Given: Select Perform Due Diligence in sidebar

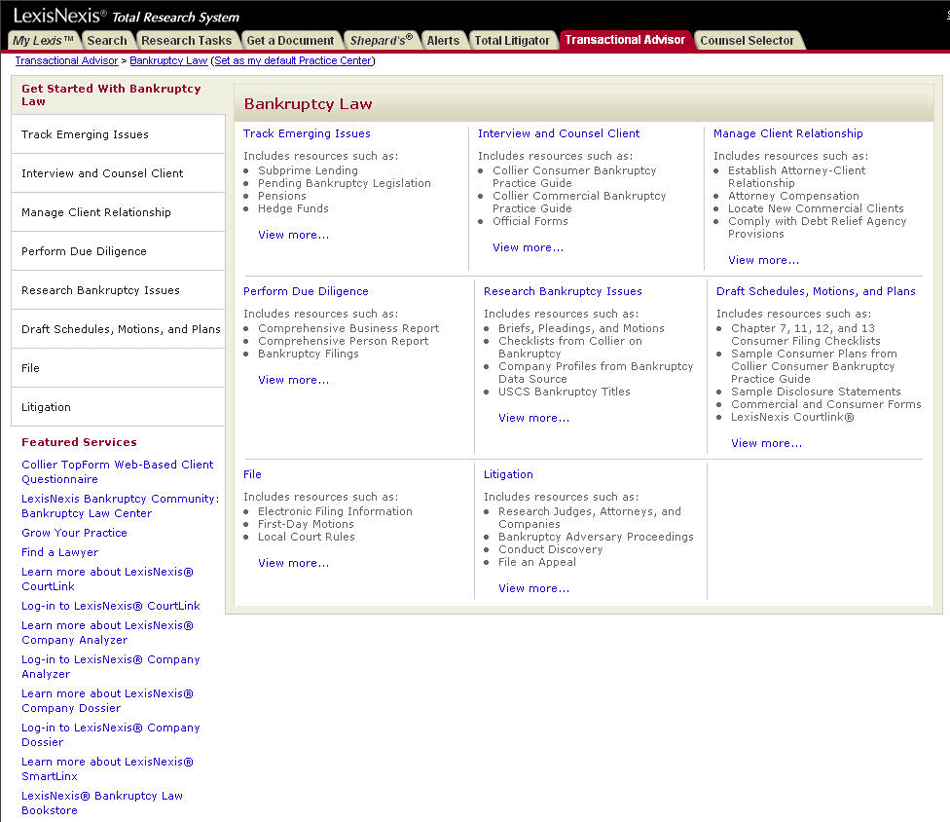Looking at the screenshot, I should tap(118, 251).
